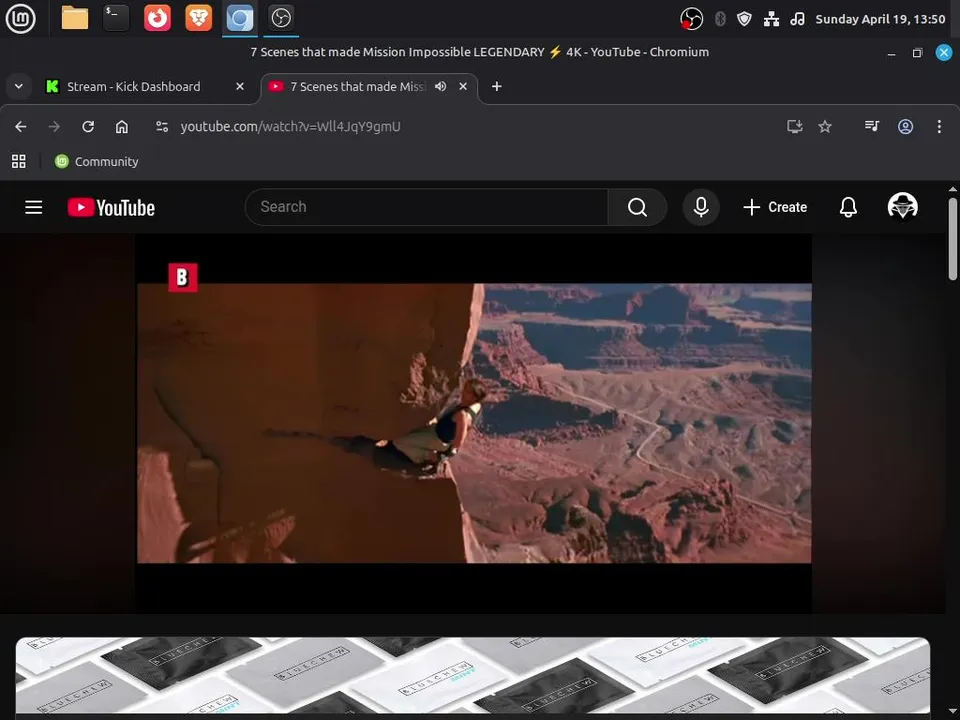
Task: Open the shield security tray icon
Action: coord(744,19)
